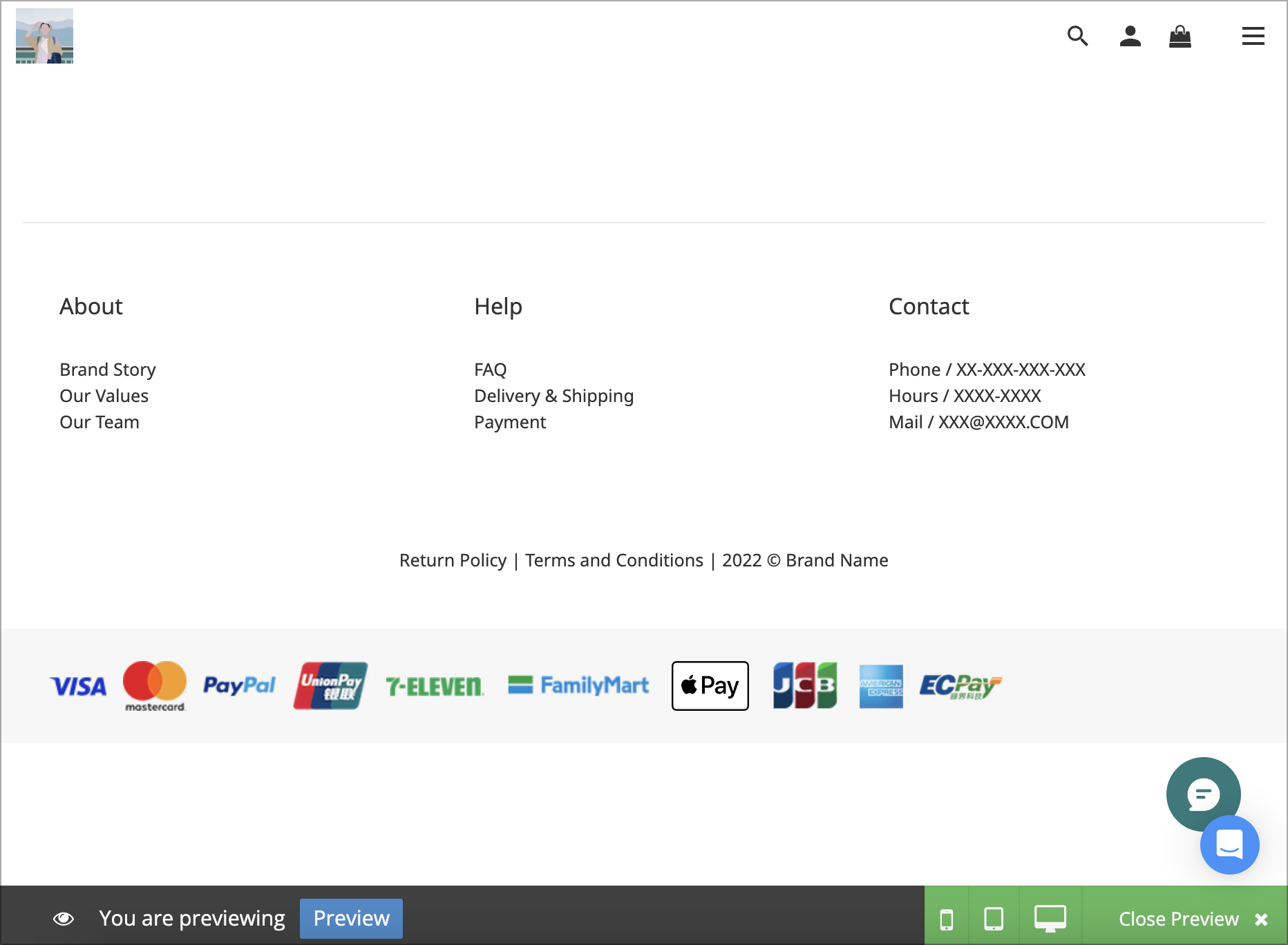Open Terms and Conditions link
The height and width of the screenshot is (945, 1288).
[614, 560]
